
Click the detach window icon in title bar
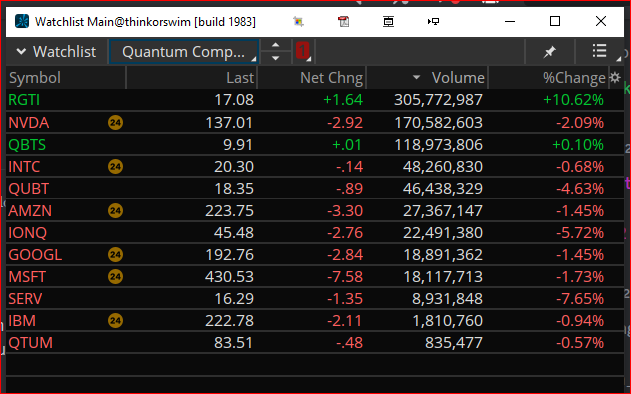[388, 21]
